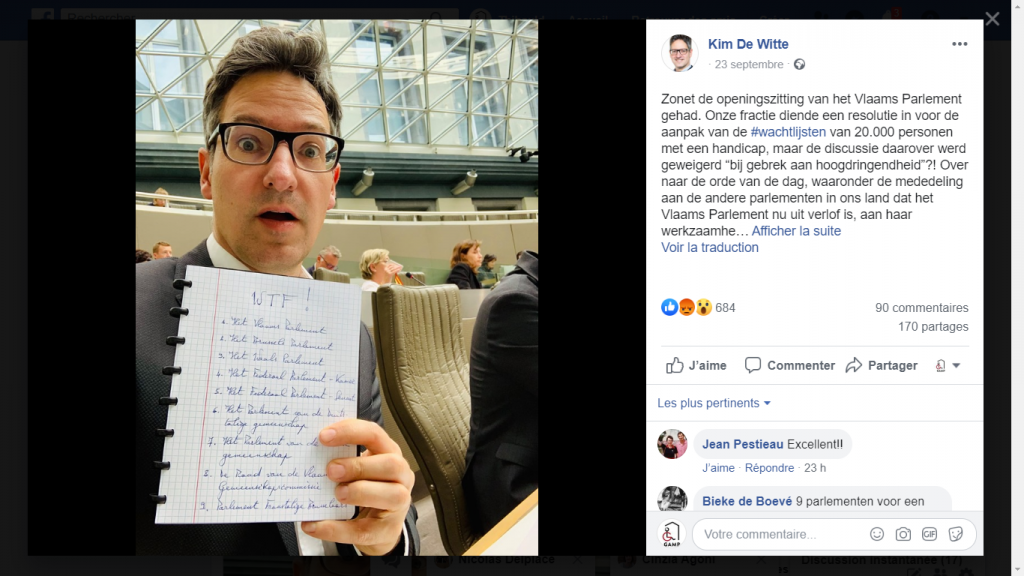
Task: View reactions list via like emoji icon
Action: click(669, 307)
